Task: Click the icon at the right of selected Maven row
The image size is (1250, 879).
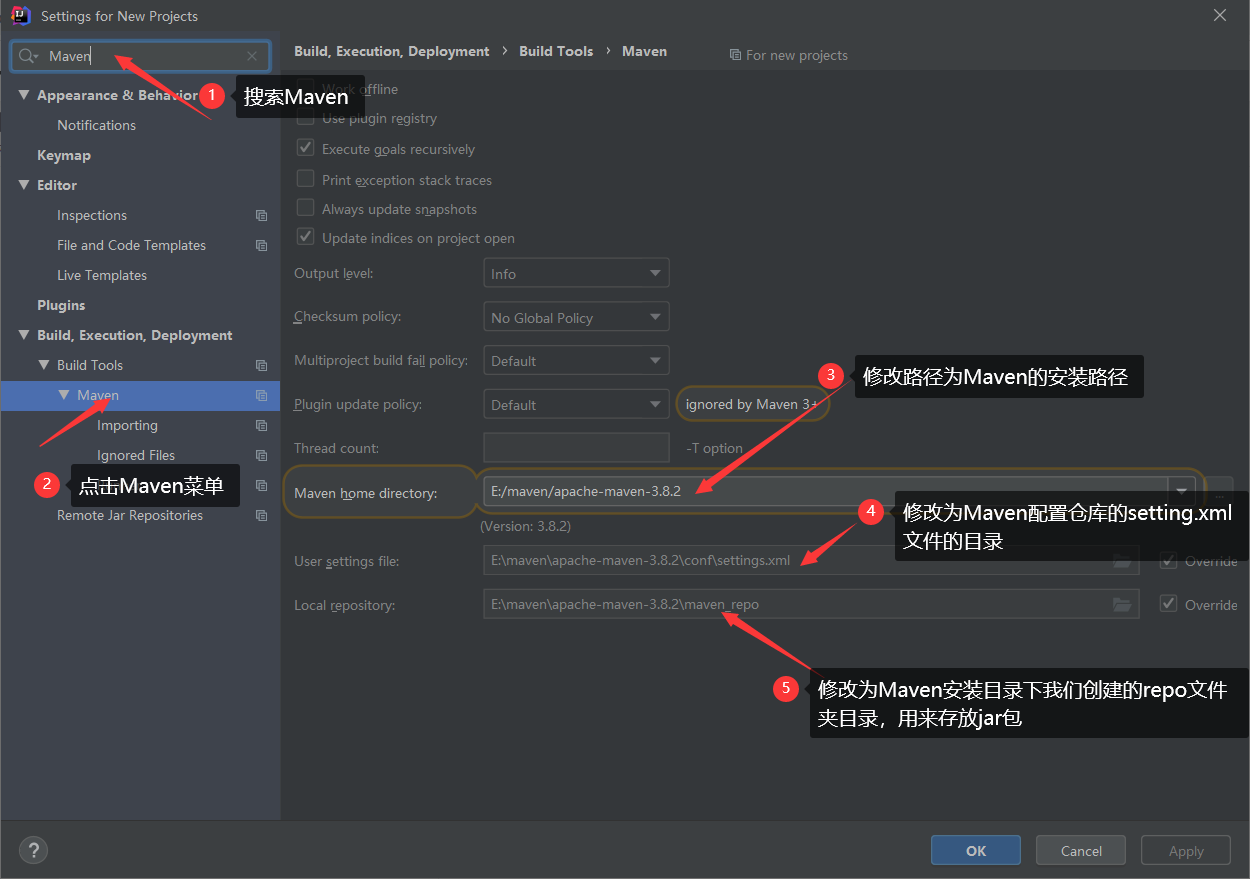Action: click(x=261, y=396)
